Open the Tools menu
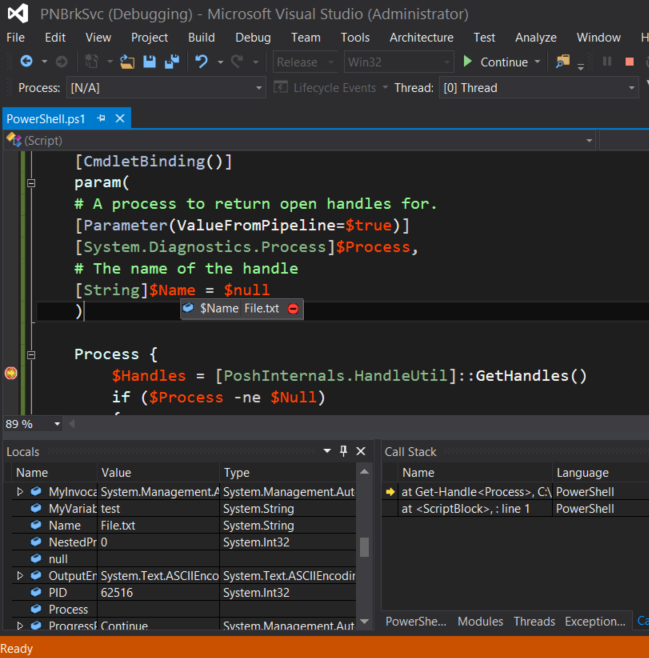Image resolution: width=649 pixels, height=658 pixels. (355, 38)
